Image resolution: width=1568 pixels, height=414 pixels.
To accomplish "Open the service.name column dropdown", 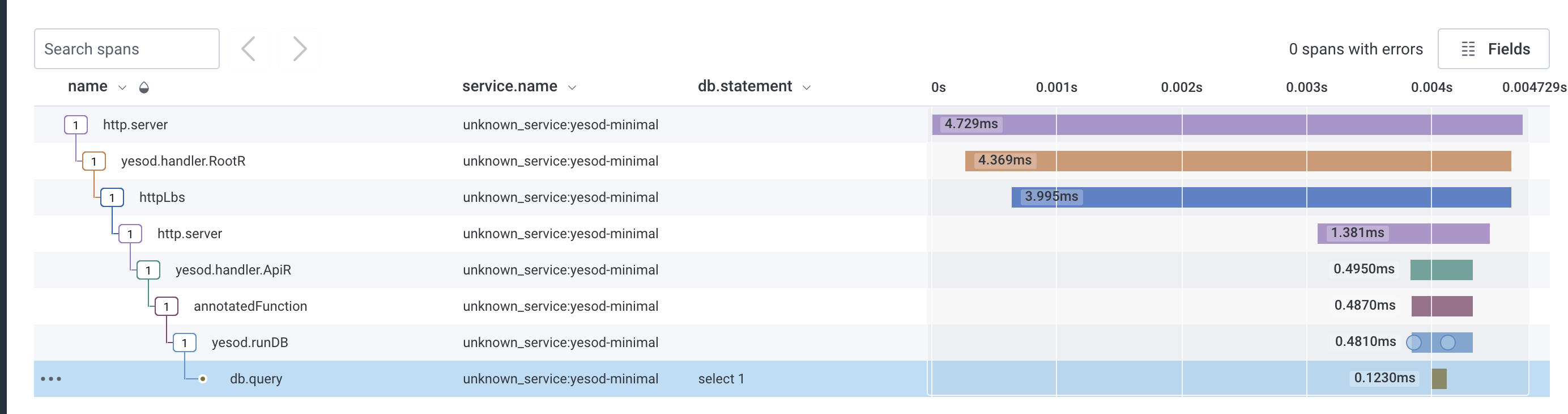I will (573, 87).
